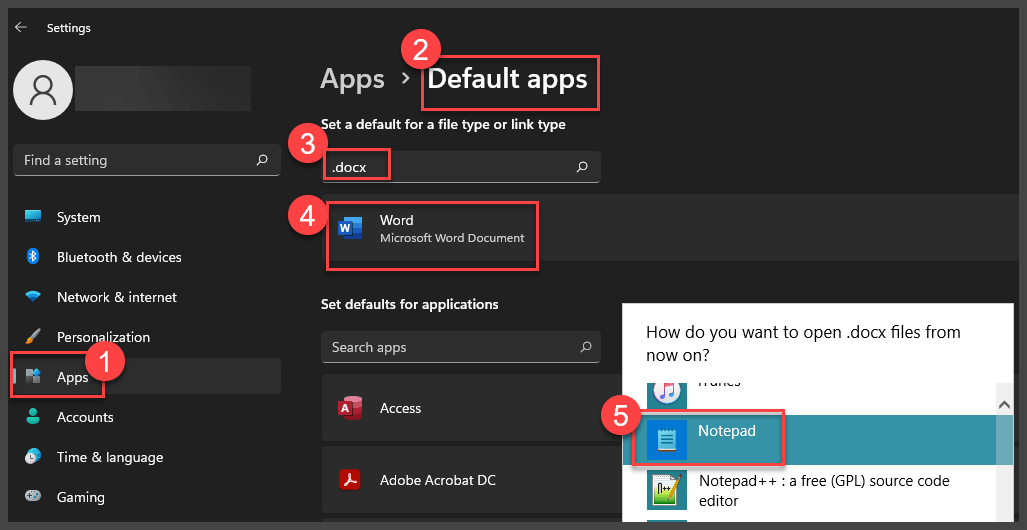
Task: Click the System monitor icon
Action: (33, 217)
